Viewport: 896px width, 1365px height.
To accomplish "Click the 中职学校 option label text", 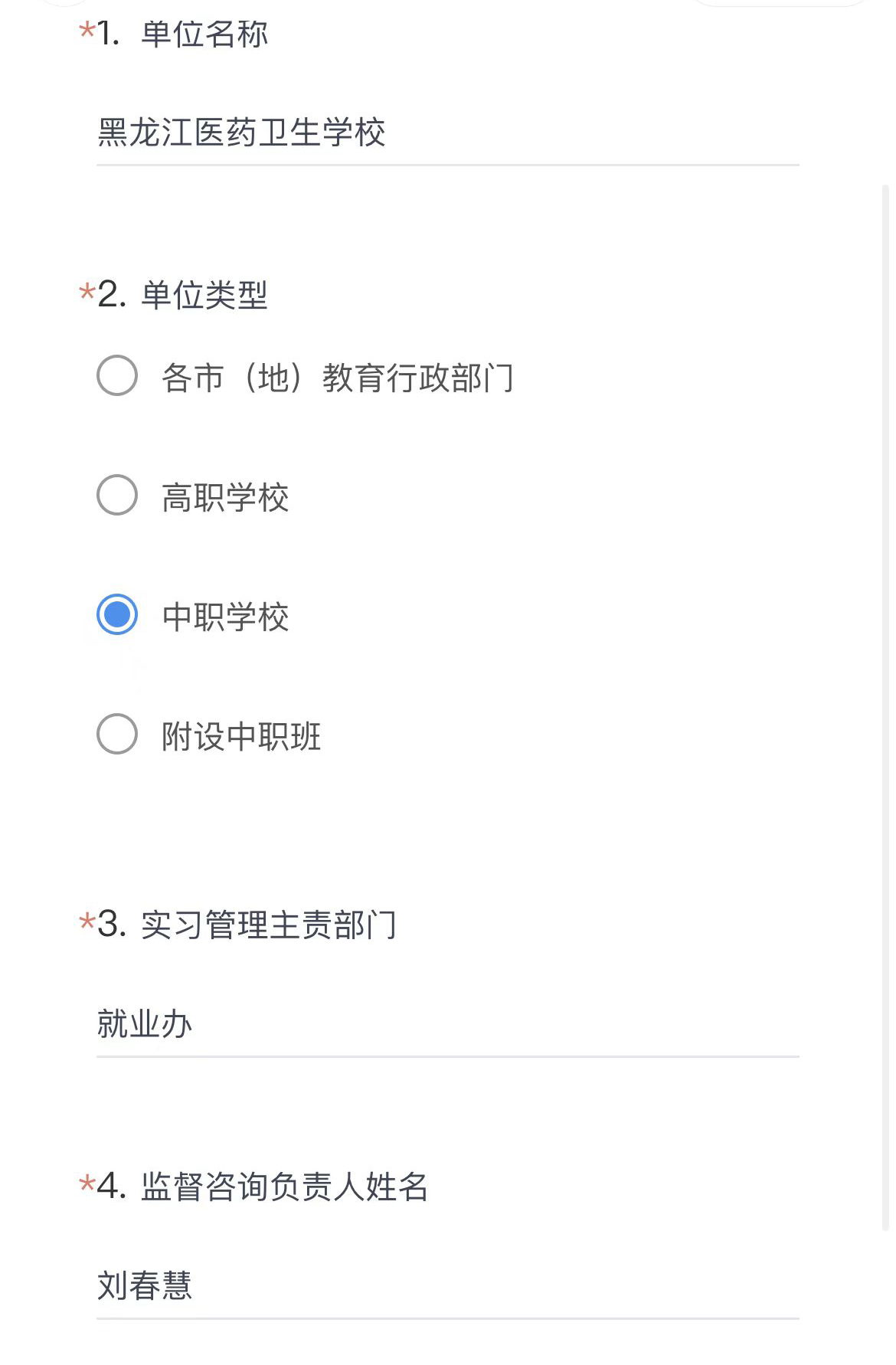I will [x=225, y=617].
